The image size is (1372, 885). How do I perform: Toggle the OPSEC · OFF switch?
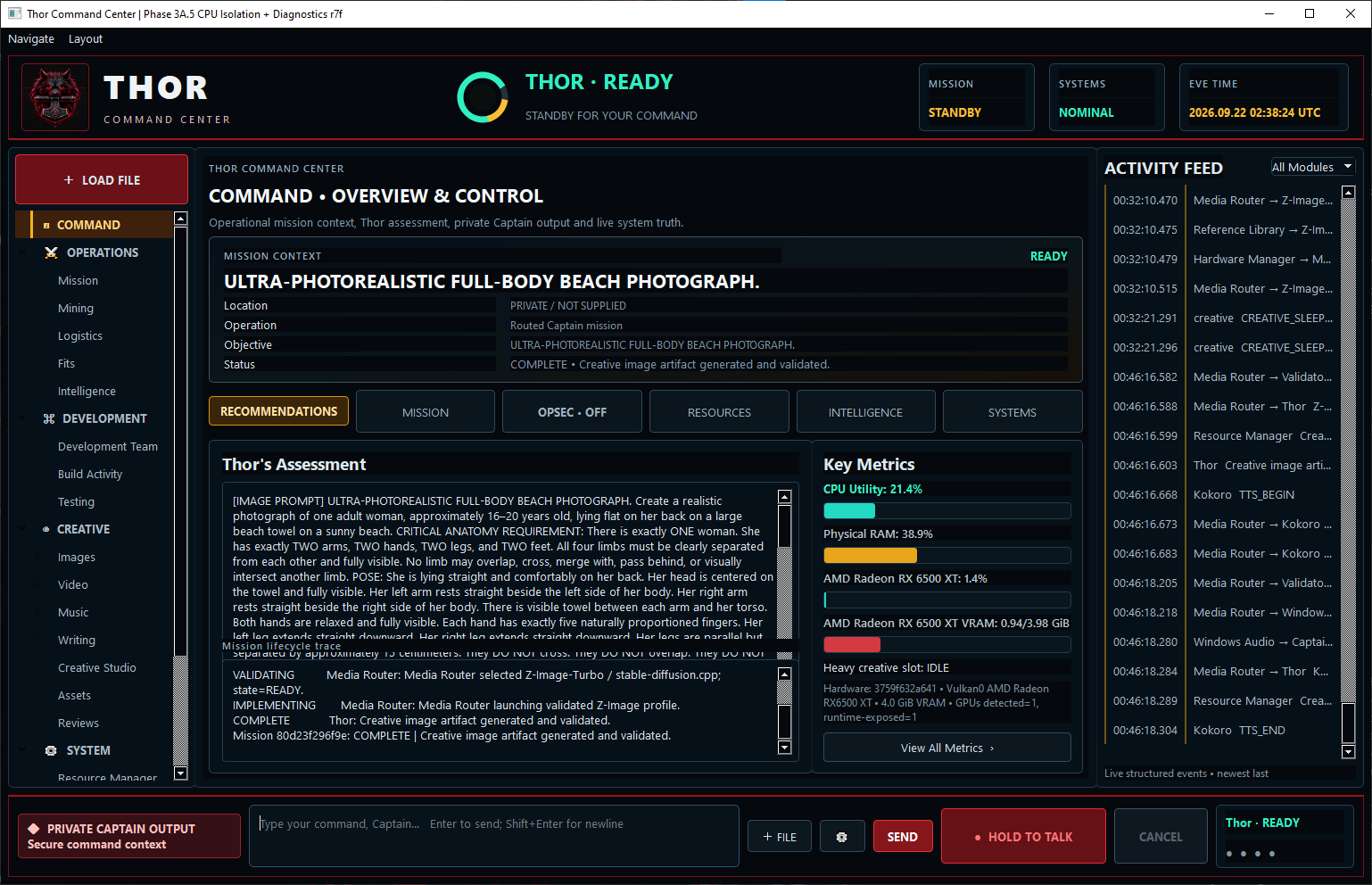572,412
